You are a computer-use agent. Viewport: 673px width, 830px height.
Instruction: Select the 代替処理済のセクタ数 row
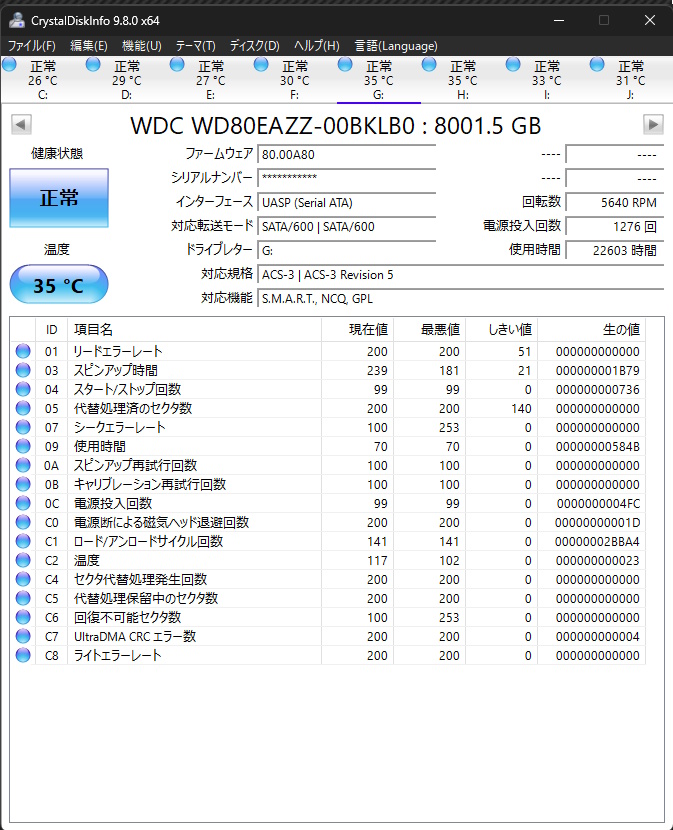193,409
